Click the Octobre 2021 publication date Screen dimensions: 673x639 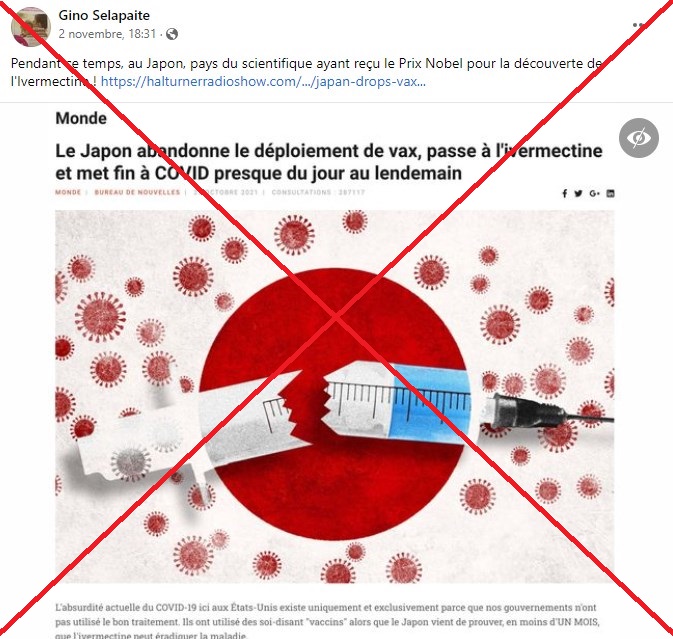pos(226,192)
